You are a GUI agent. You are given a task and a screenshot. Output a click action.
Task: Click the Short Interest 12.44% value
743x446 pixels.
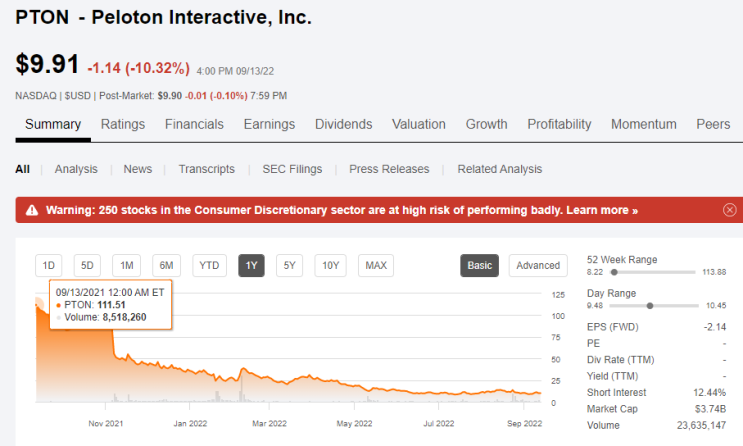pos(709,392)
